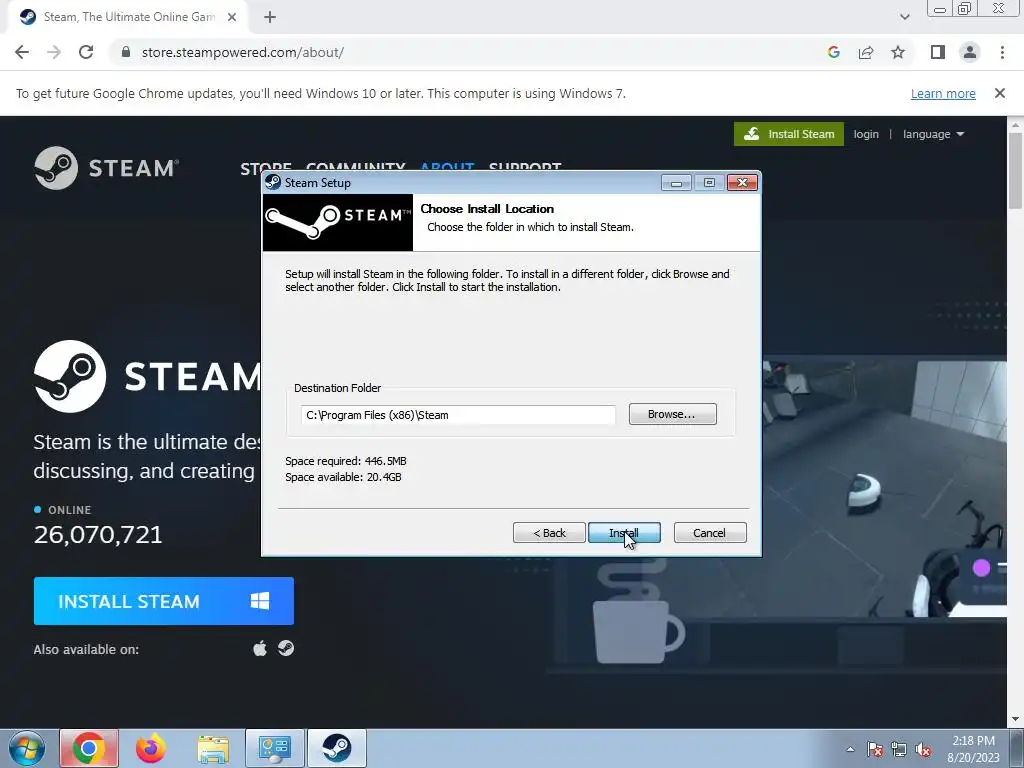Click the muted volume tray icon
Screen dimensions: 1024x768
point(923,750)
